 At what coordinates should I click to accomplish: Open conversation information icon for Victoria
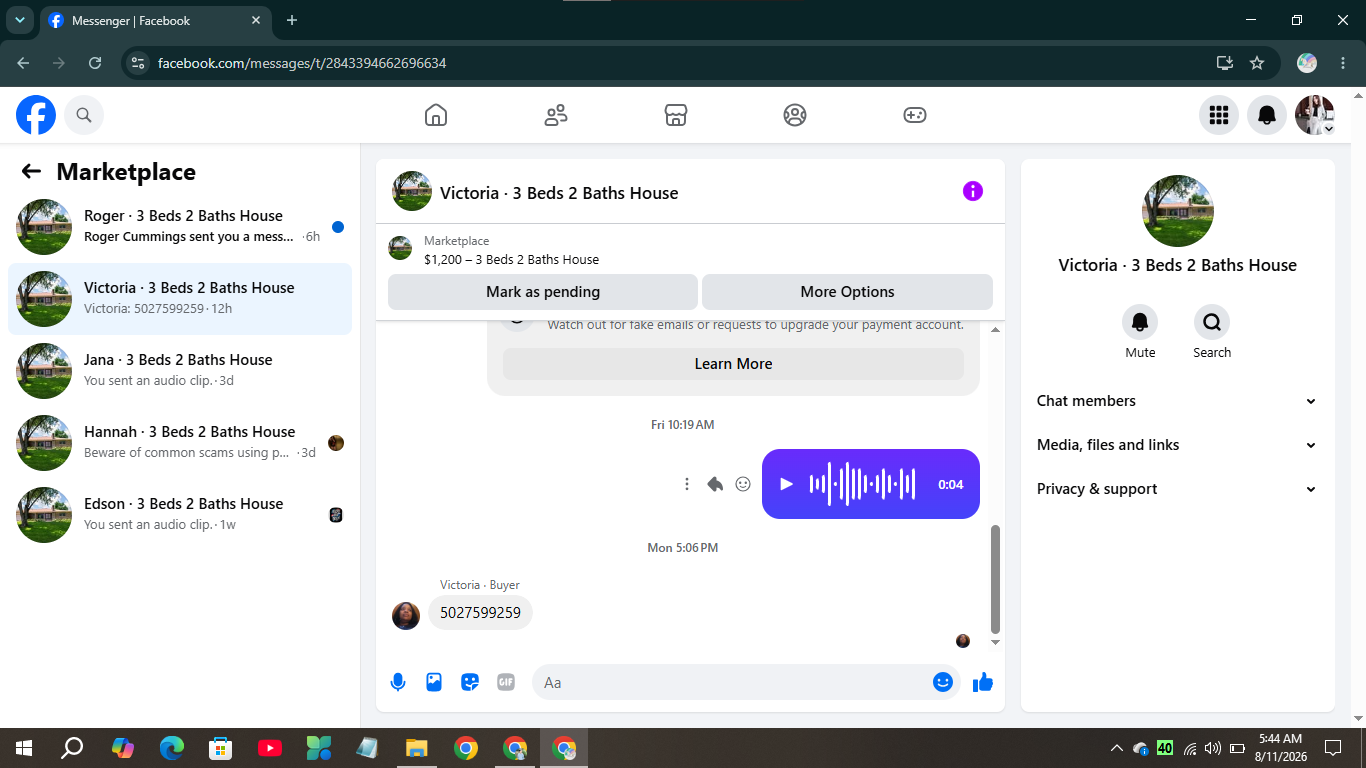tap(973, 191)
